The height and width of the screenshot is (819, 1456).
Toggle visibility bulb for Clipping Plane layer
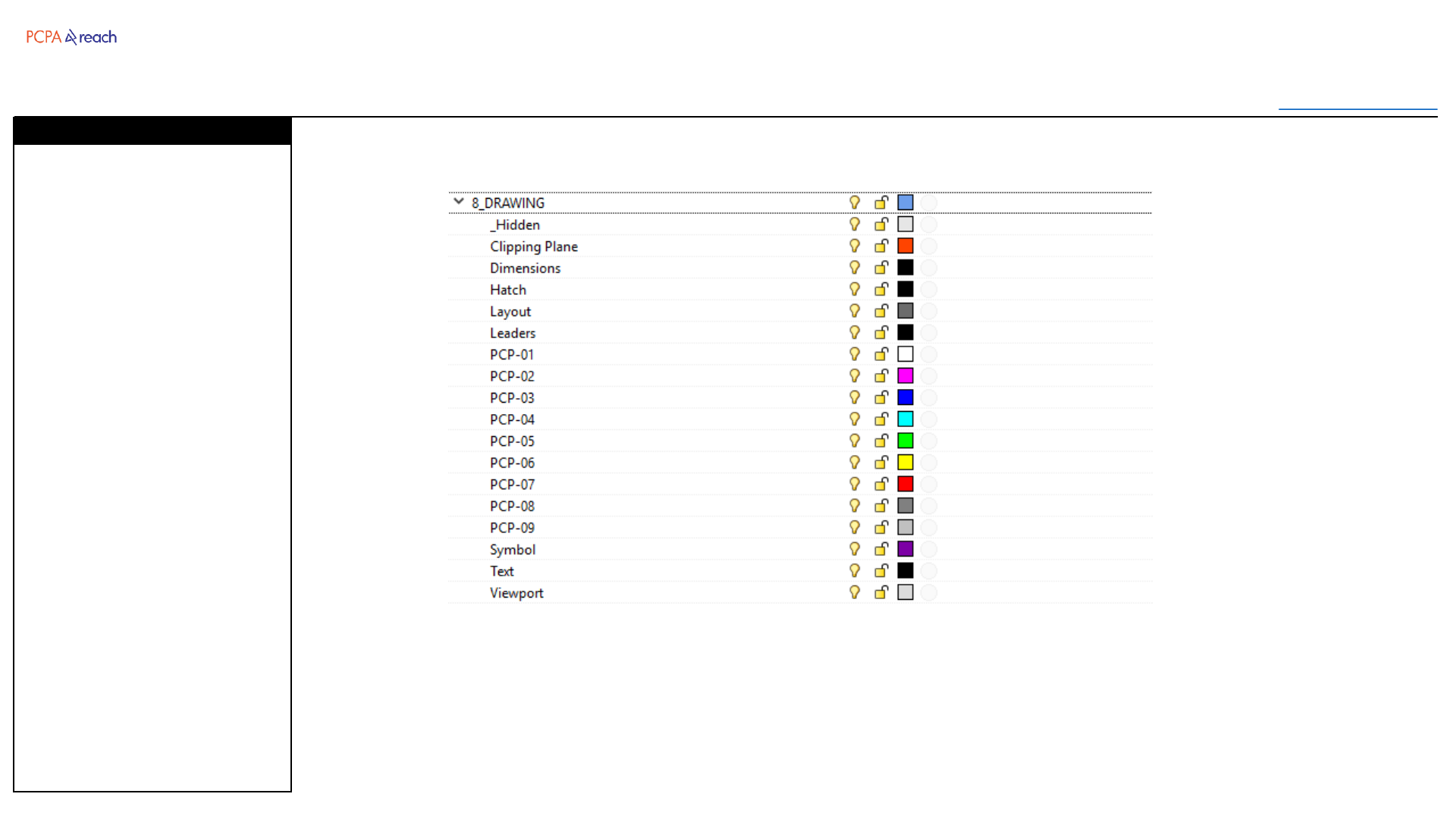click(x=855, y=246)
